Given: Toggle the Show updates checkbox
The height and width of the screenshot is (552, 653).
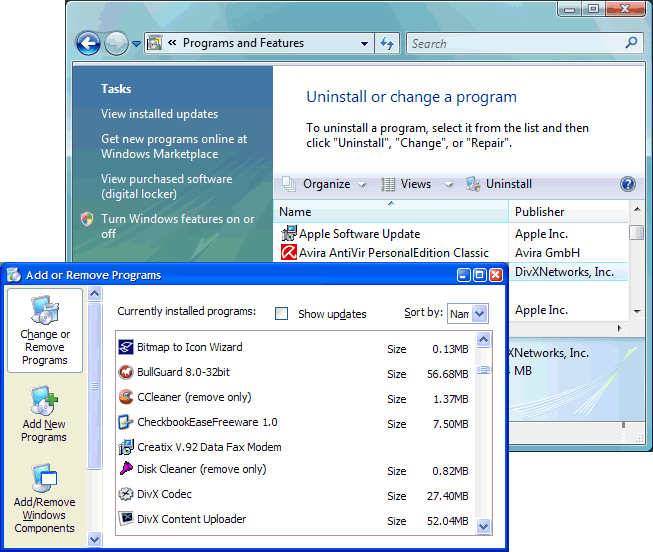Looking at the screenshot, I should (x=282, y=314).
